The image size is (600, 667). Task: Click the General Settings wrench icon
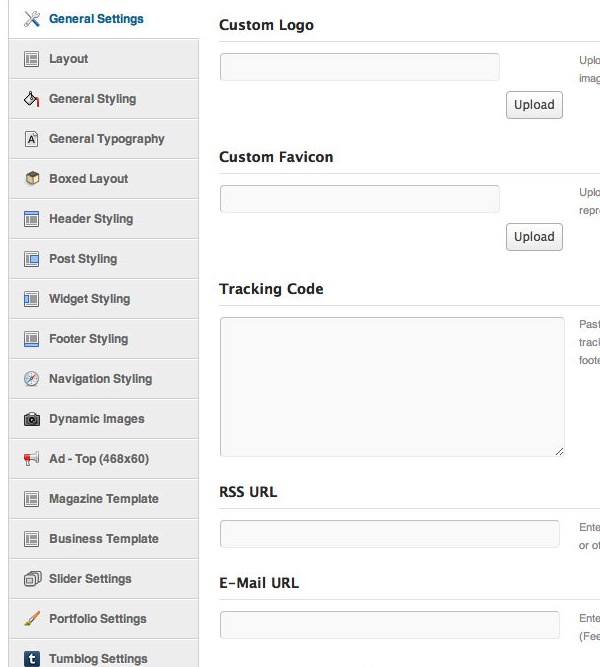(31, 19)
